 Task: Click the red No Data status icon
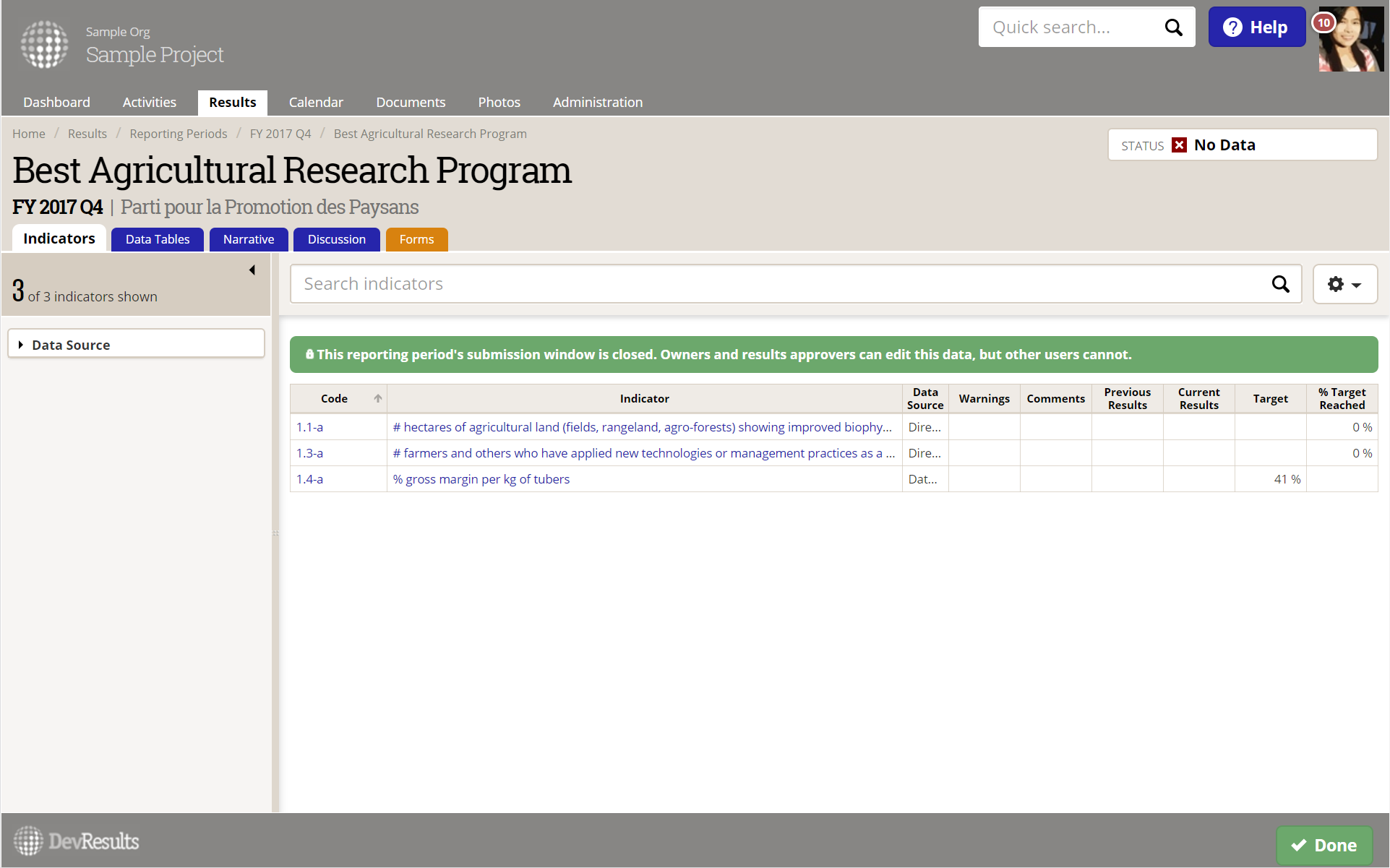point(1179,145)
